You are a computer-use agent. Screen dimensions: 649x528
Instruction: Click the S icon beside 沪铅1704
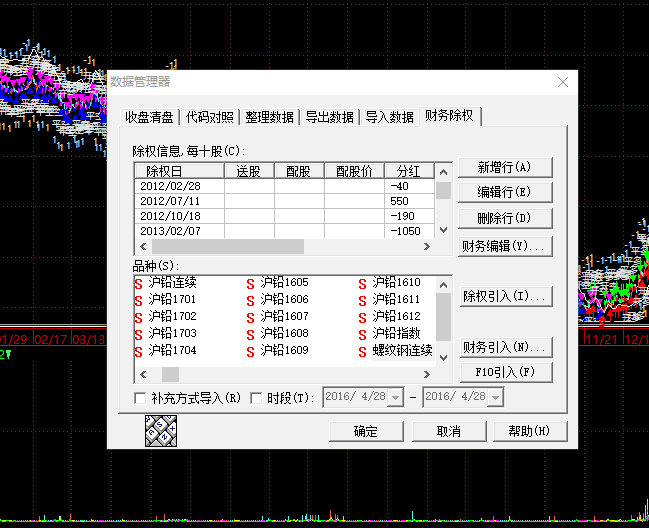(x=139, y=352)
